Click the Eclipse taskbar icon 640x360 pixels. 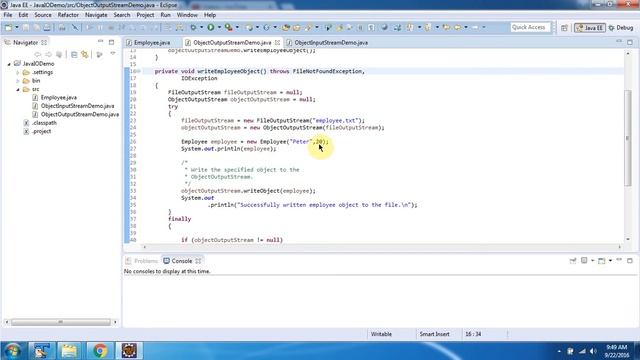click(x=129, y=351)
